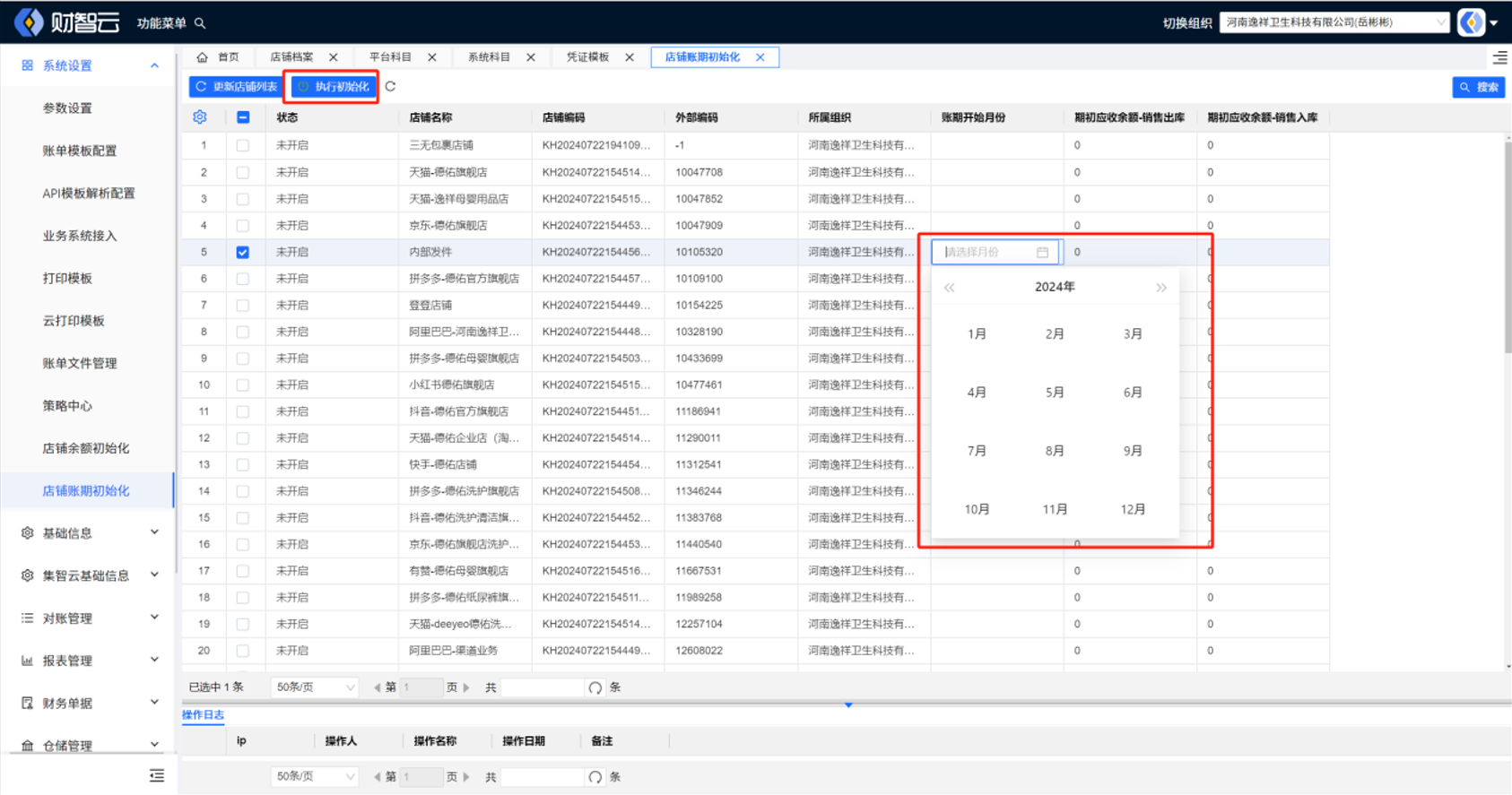Toggle the select-all header checkbox
1512x795 pixels.
pyautogui.click(x=243, y=117)
